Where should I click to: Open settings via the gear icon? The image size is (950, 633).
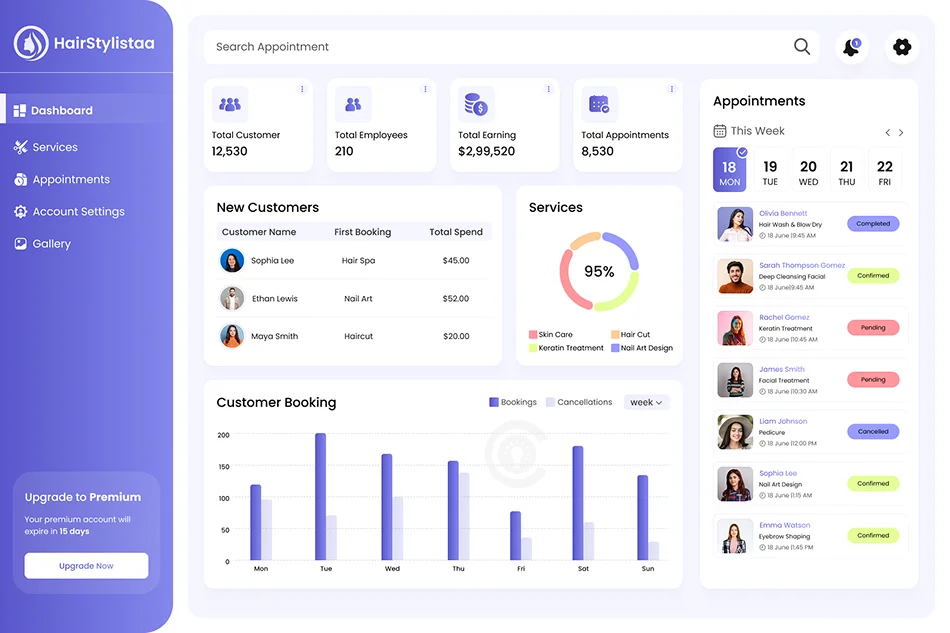point(902,47)
